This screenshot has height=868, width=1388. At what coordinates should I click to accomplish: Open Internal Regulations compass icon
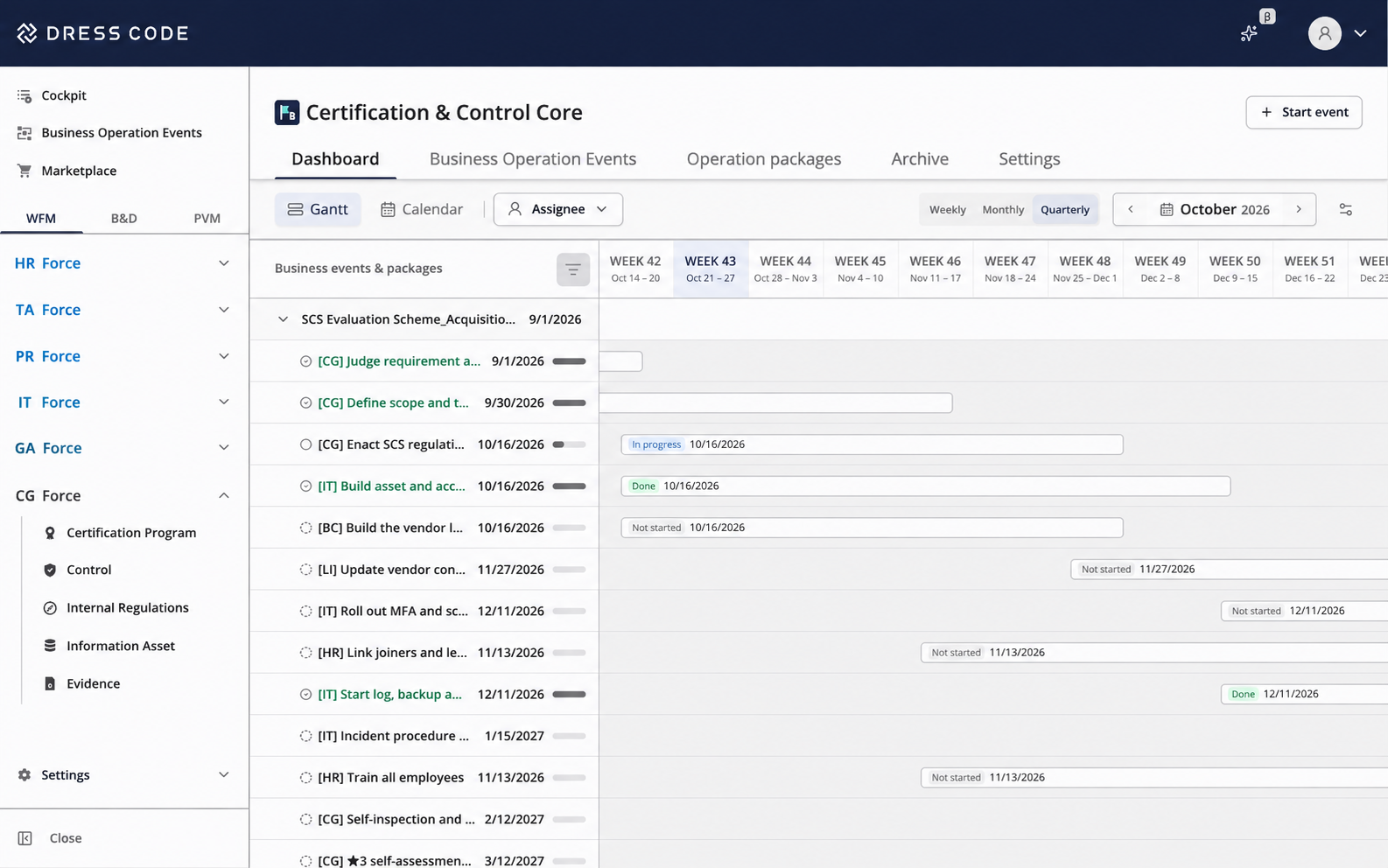[50, 608]
